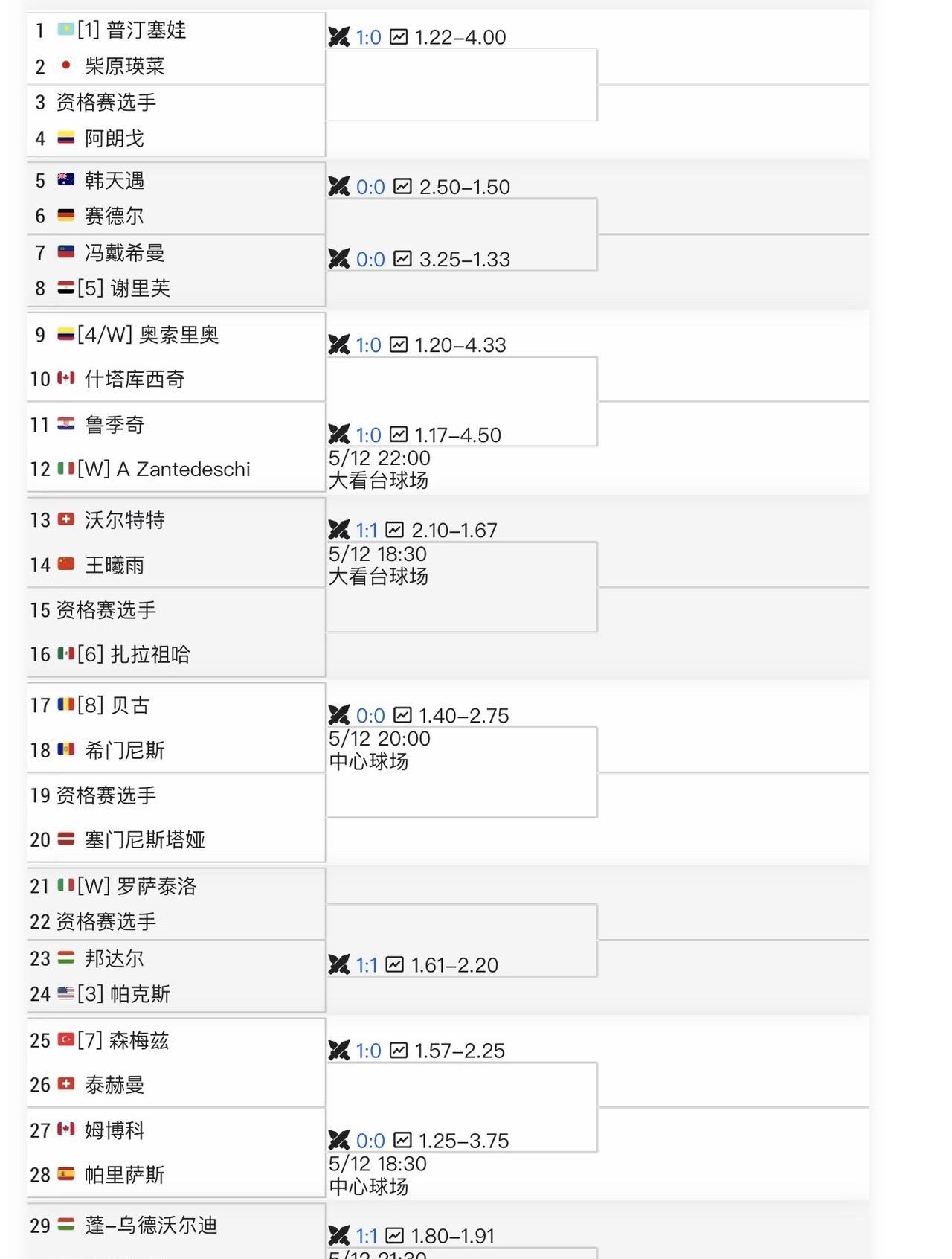Open odds chart icon beside 1.22–4.00

point(399,36)
